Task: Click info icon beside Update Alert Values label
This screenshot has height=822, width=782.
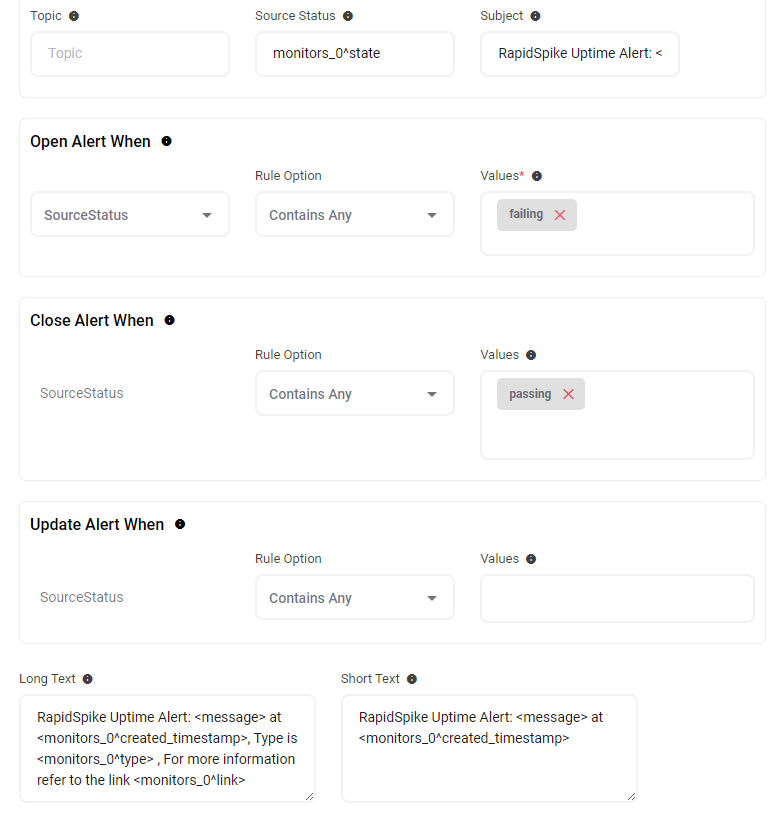Action: coord(530,558)
